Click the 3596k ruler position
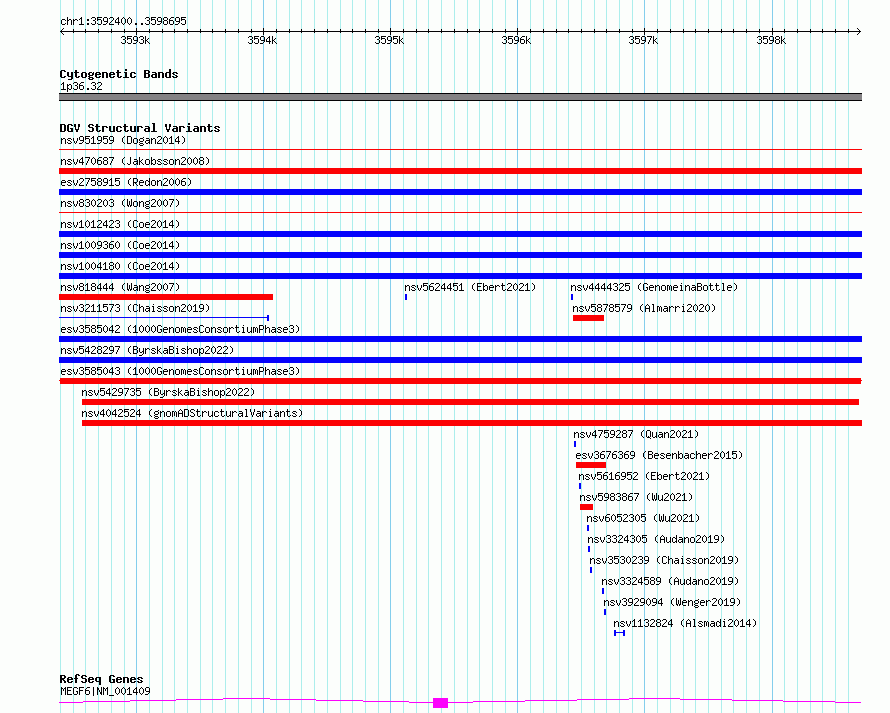Viewport: 890px width, 713px height. tap(517, 40)
